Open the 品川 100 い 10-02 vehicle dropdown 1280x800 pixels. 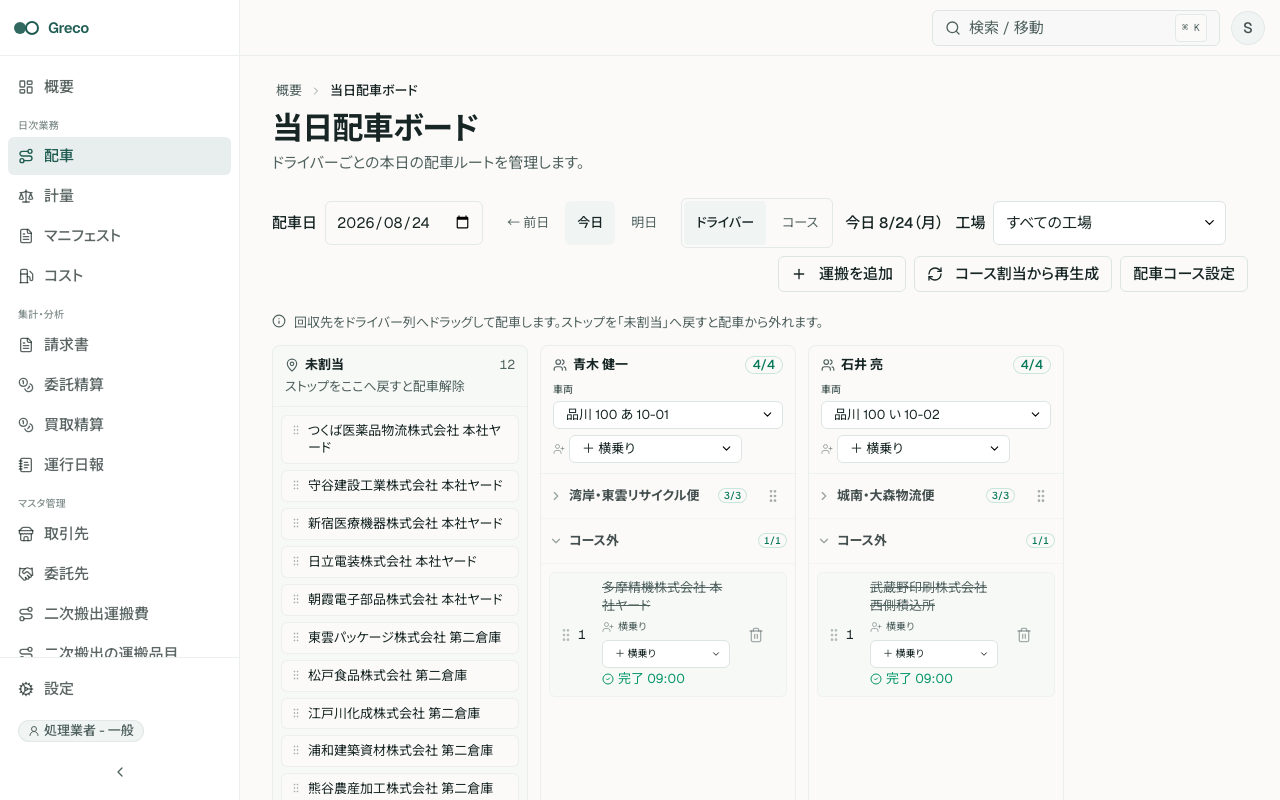pyautogui.click(x=936, y=415)
